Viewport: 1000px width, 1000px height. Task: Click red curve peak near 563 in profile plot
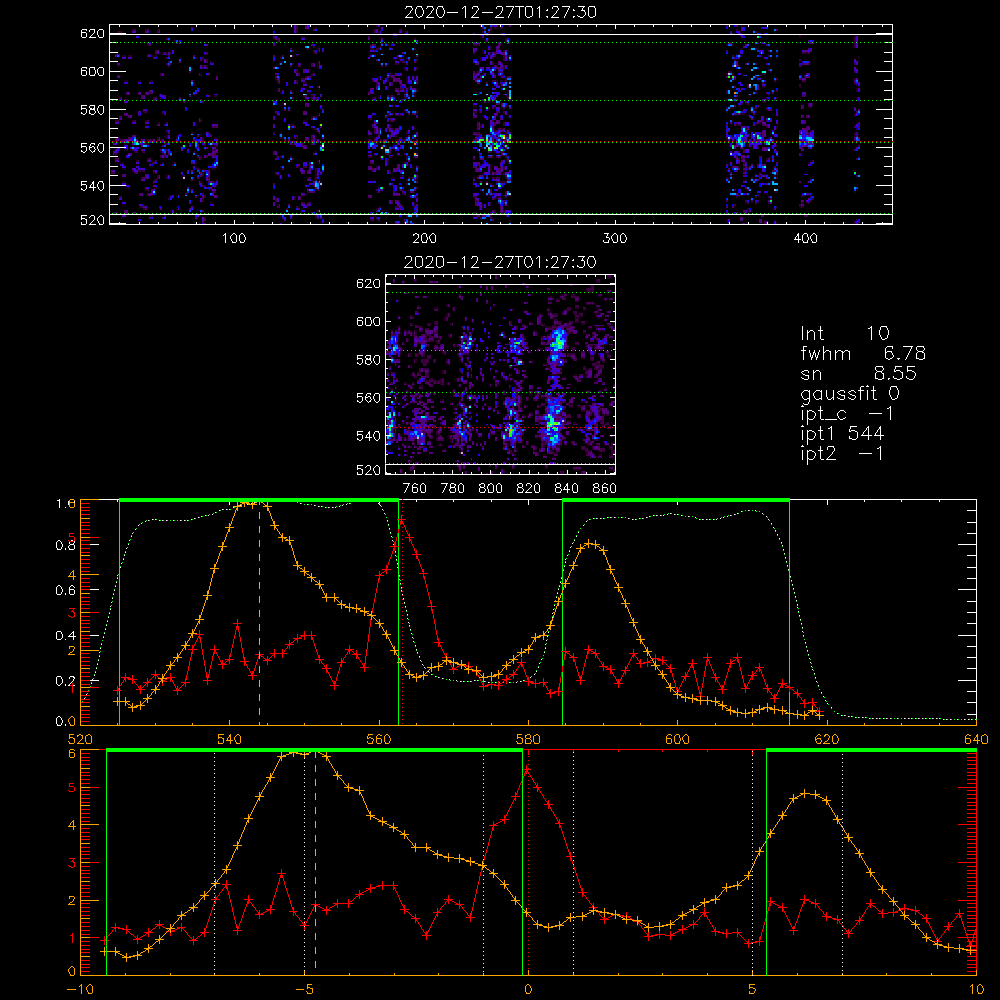click(402, 521)
